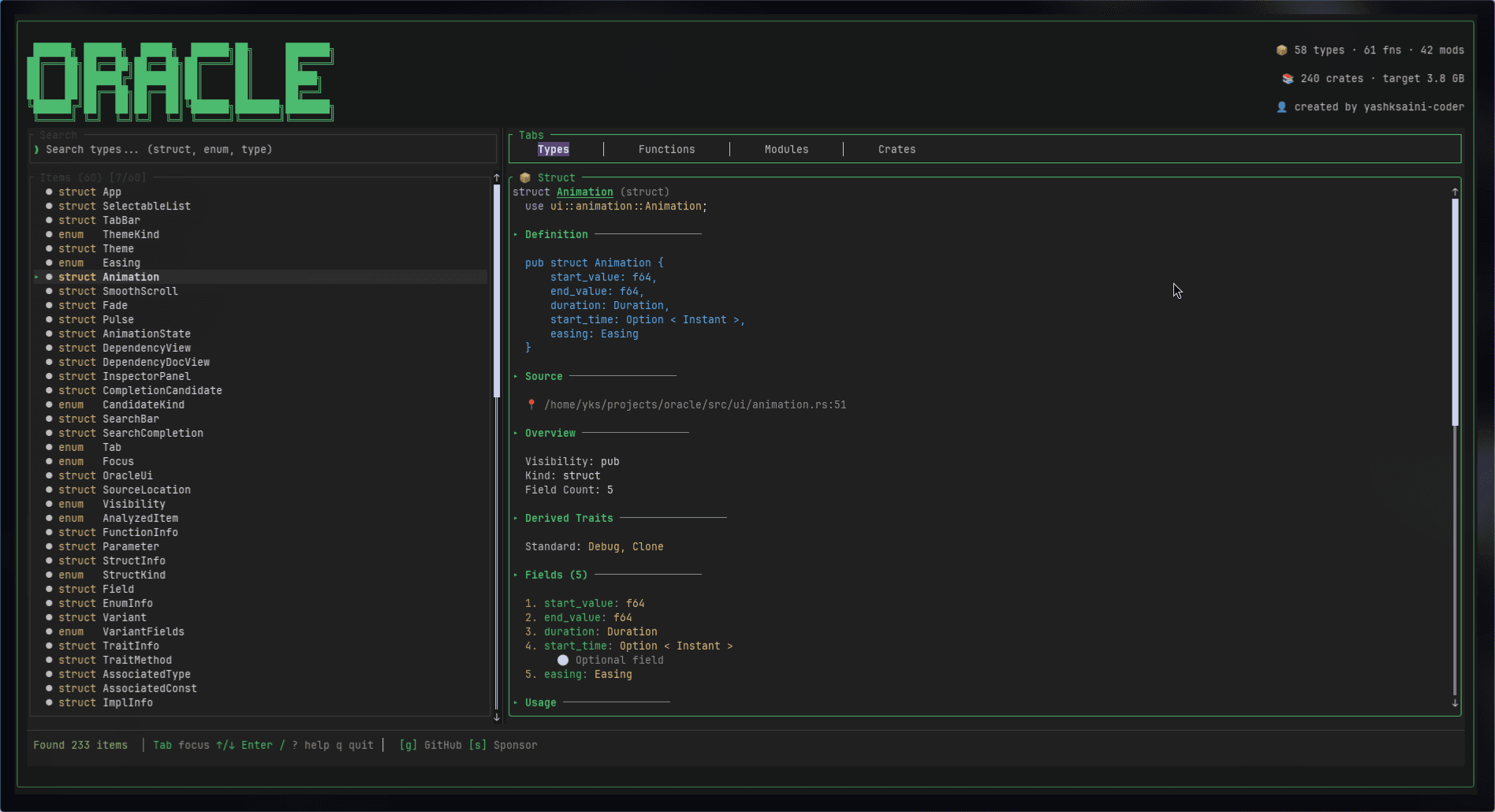Click the selection bullet beside struct Animation
1495x812 pixels.
[x=49, y=277]
